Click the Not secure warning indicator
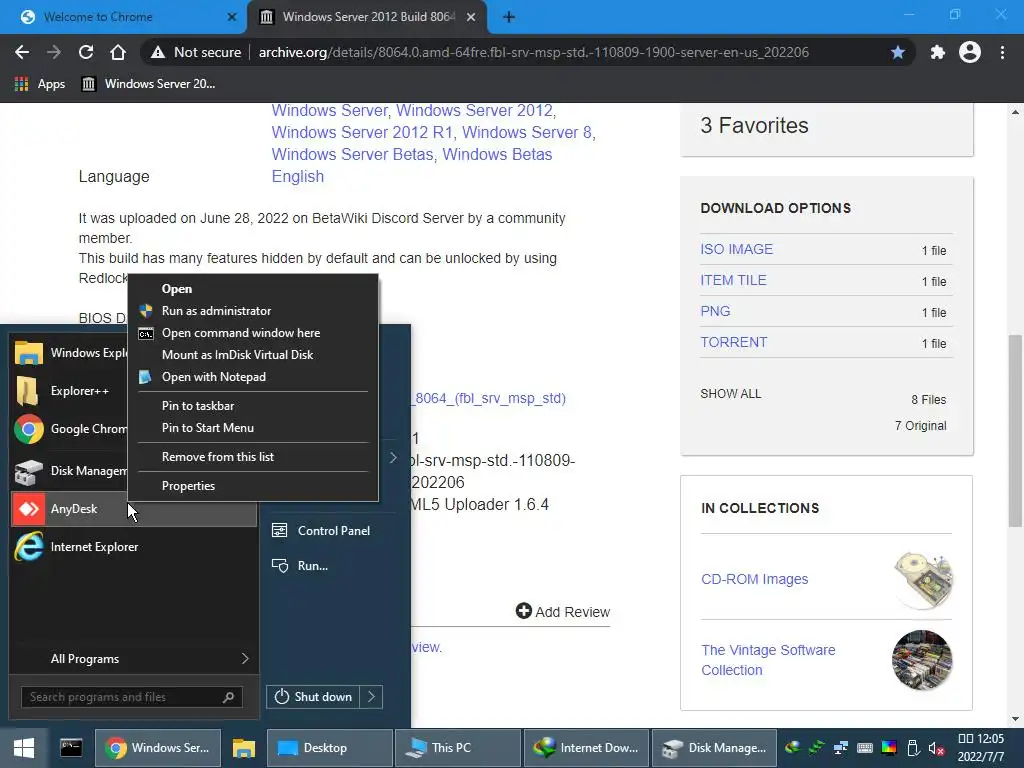 tap(196, 52)
